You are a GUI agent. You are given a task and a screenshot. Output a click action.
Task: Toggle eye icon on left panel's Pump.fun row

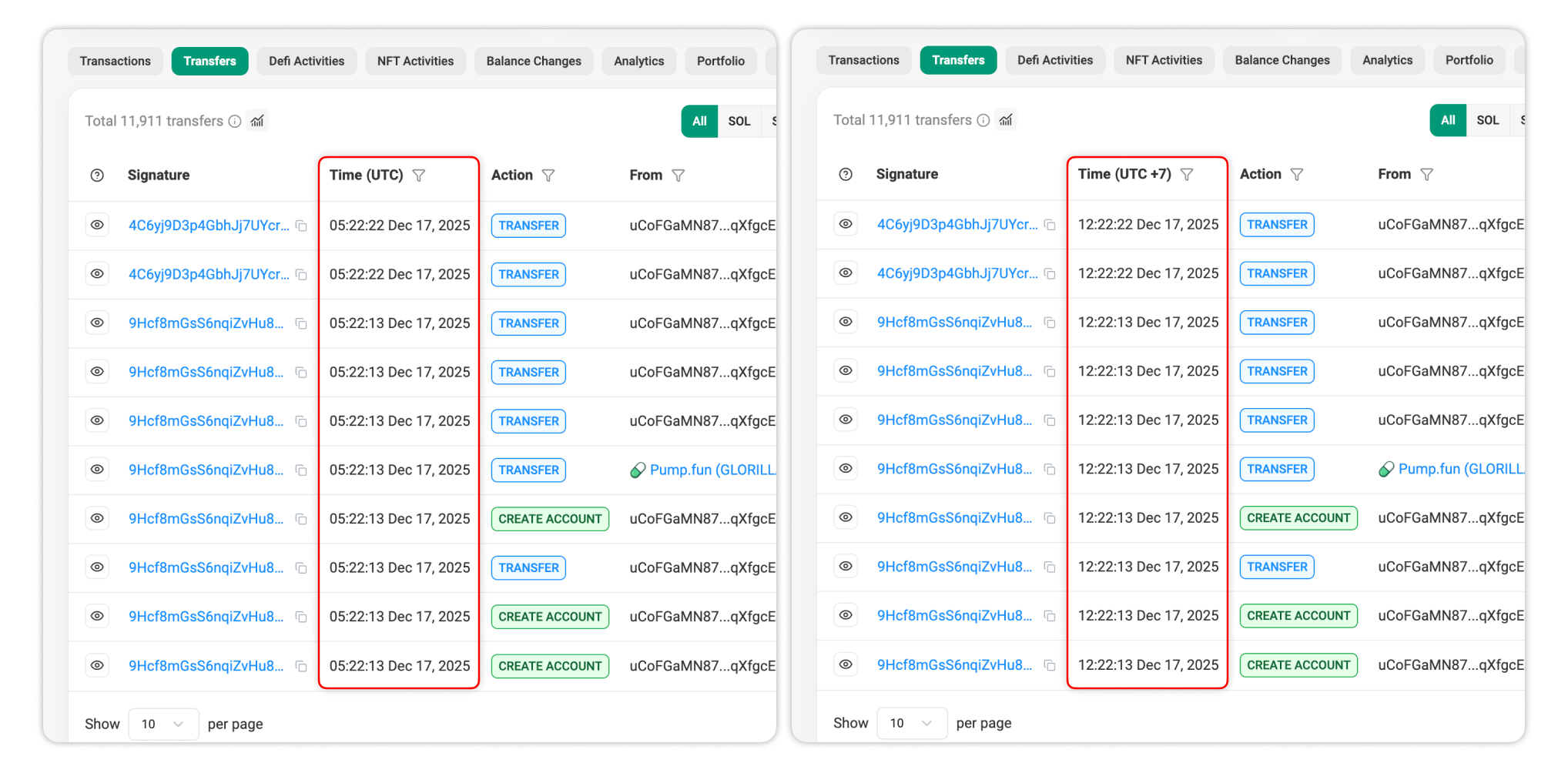pos(97,470)
